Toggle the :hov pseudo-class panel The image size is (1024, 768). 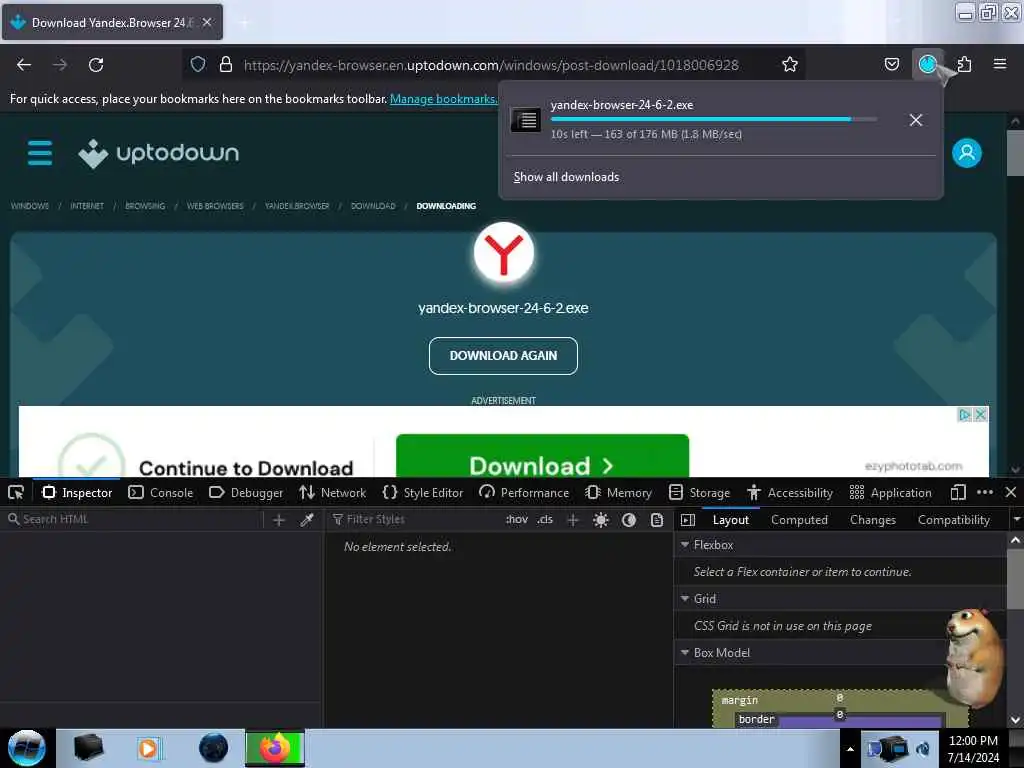[x=517, y=520]
